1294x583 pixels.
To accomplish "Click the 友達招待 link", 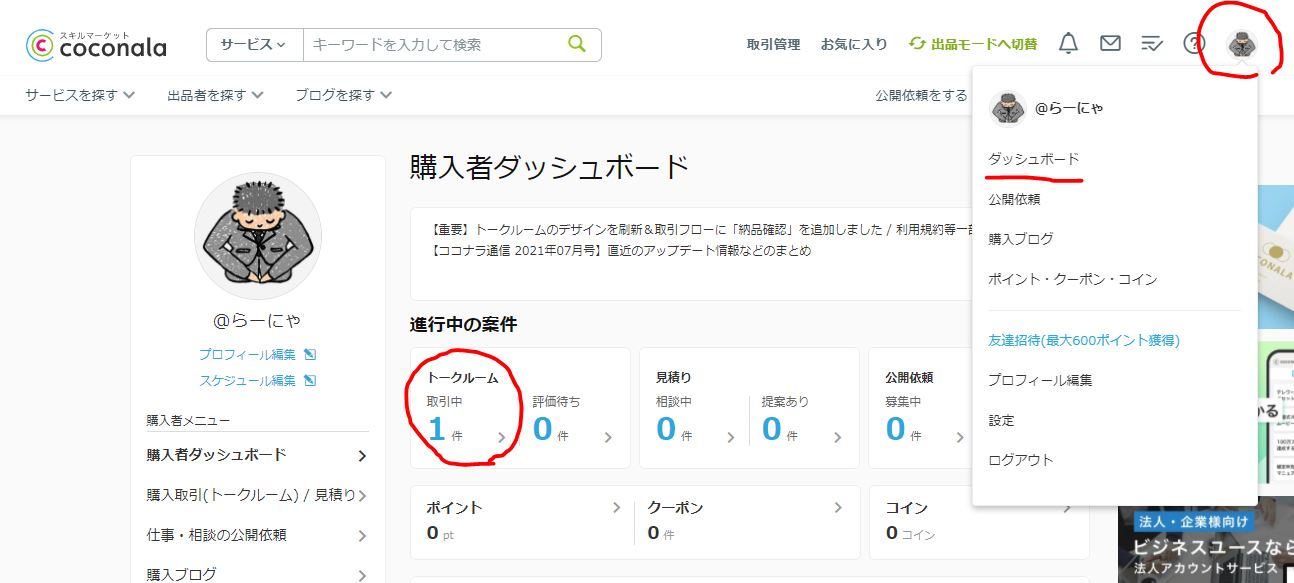I will pyautogui.click(x=1083, y=340).
